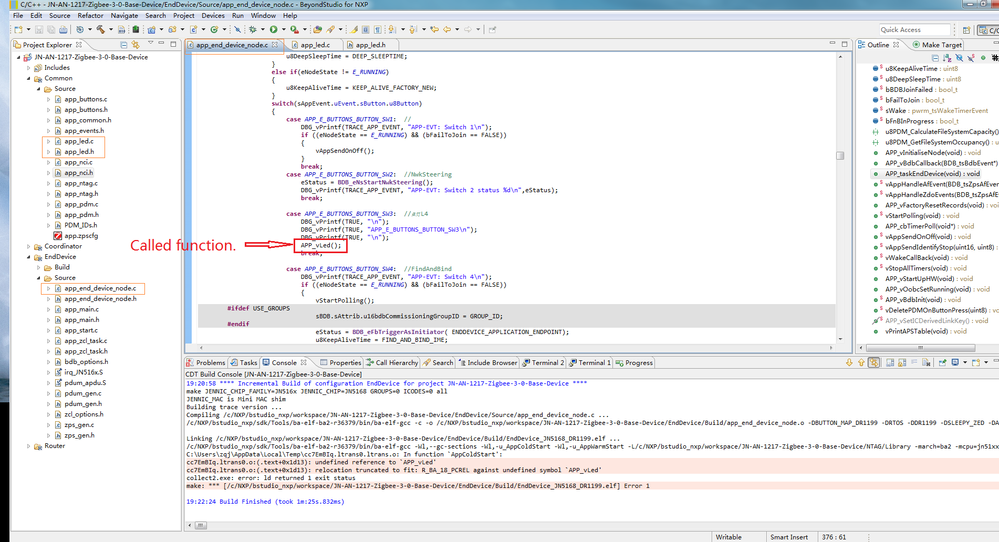Expand the Router folder
The width and height of the screenshot is (999, 542).
coord(29,446)
